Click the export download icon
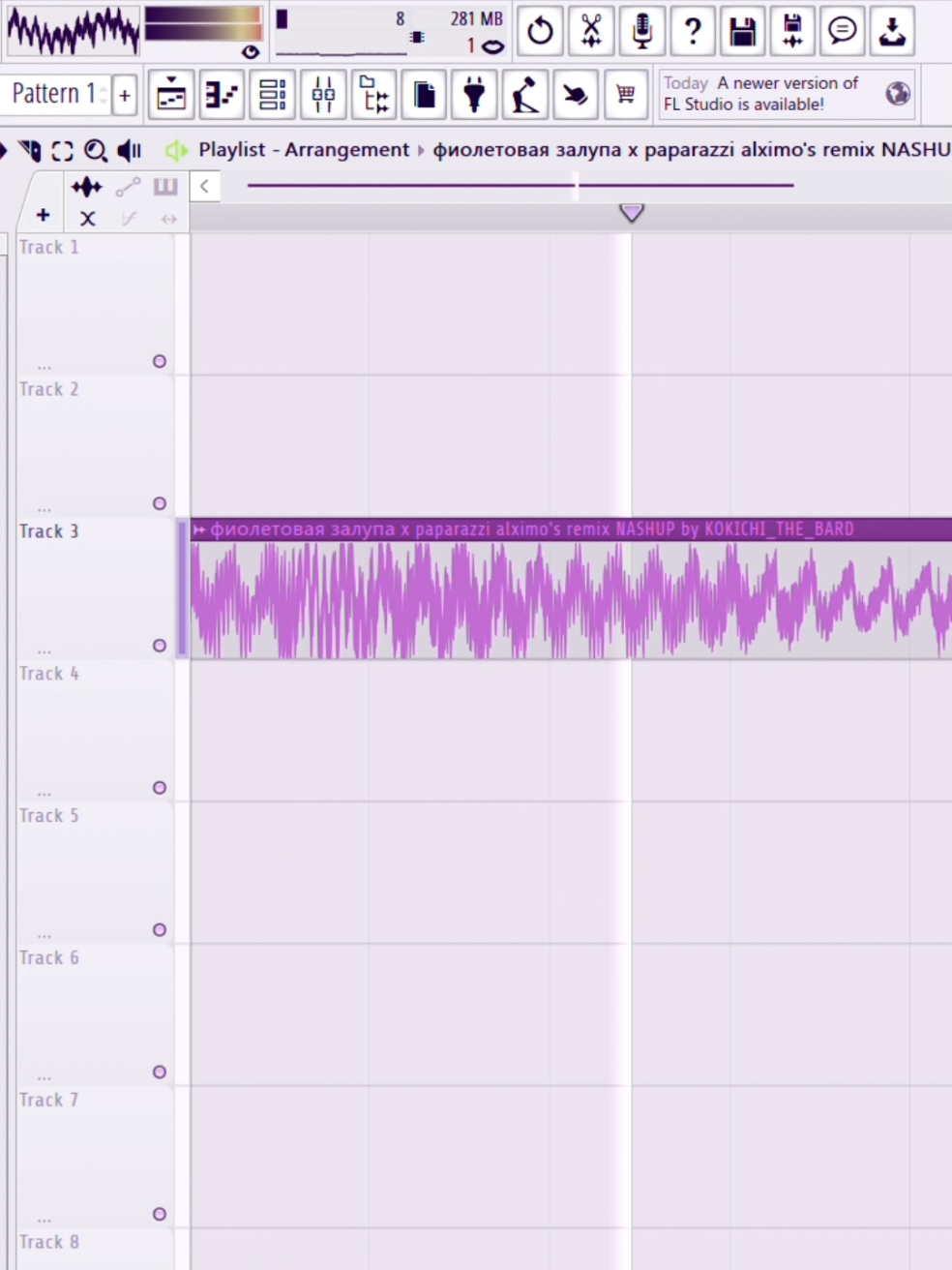 (x=892, y=31)
